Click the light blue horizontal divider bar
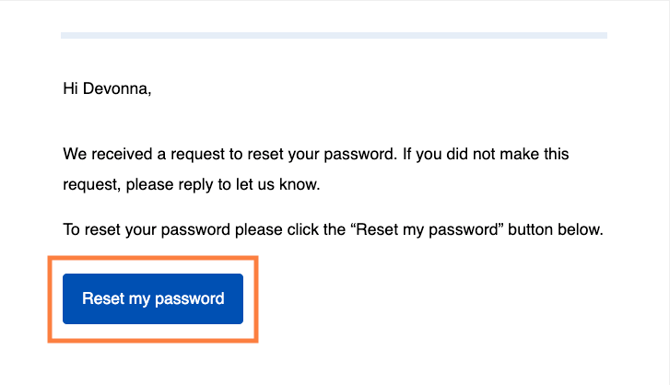The width and height of the screenshot is (670, 385). 334,35
